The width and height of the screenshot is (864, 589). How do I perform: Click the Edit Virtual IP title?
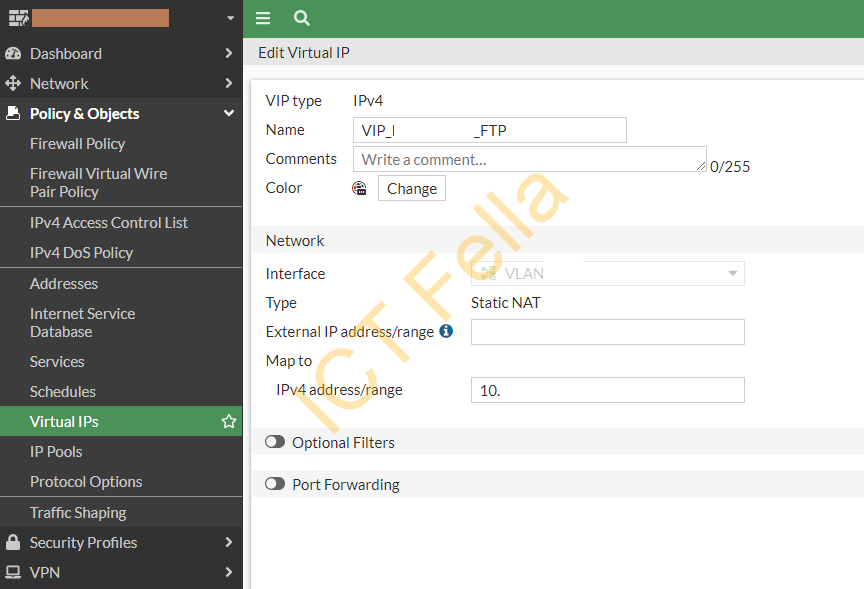click(x=304, y=52)
